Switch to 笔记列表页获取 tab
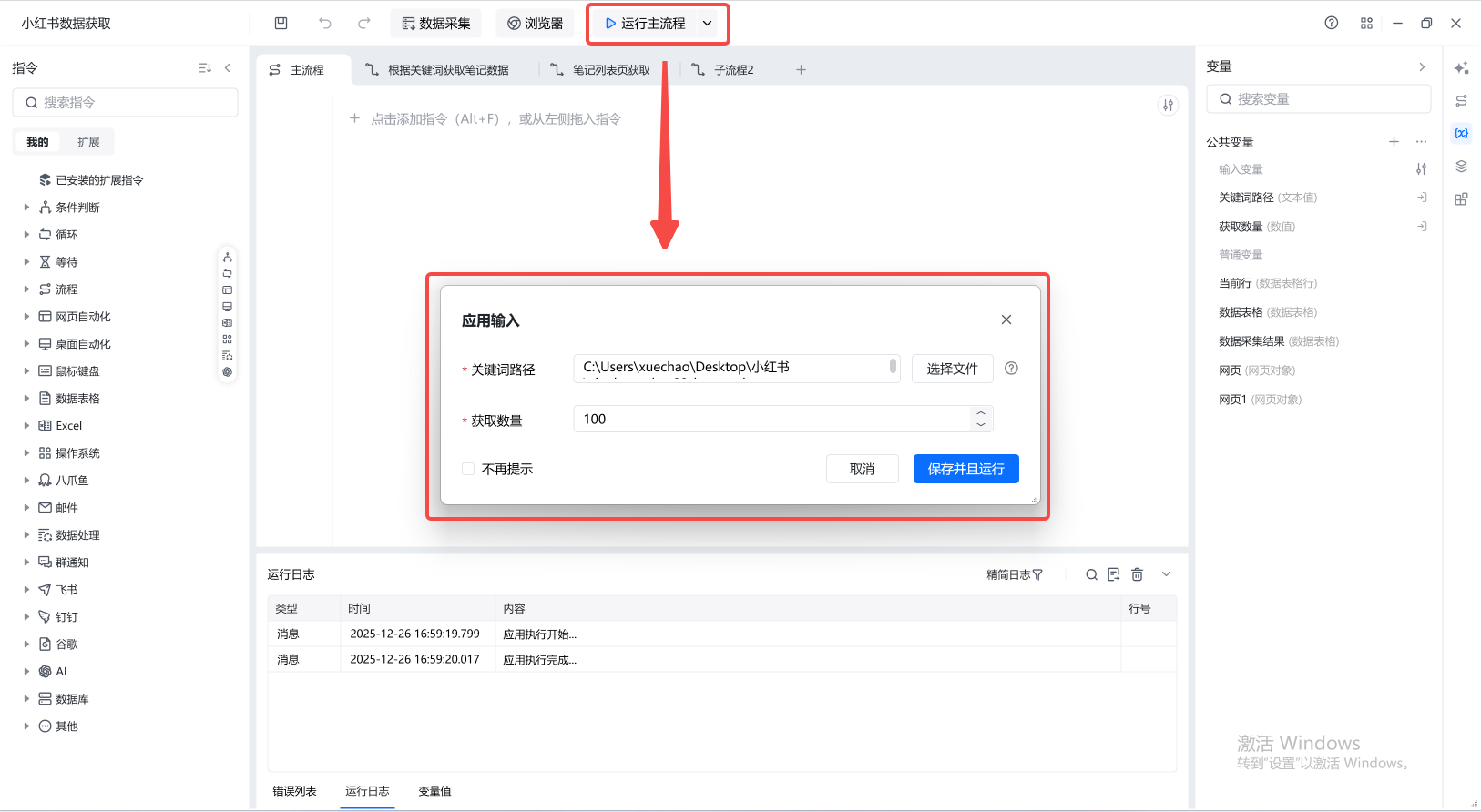The height and width of the screenshot is (812, 1481). click(x=601, y=70)
